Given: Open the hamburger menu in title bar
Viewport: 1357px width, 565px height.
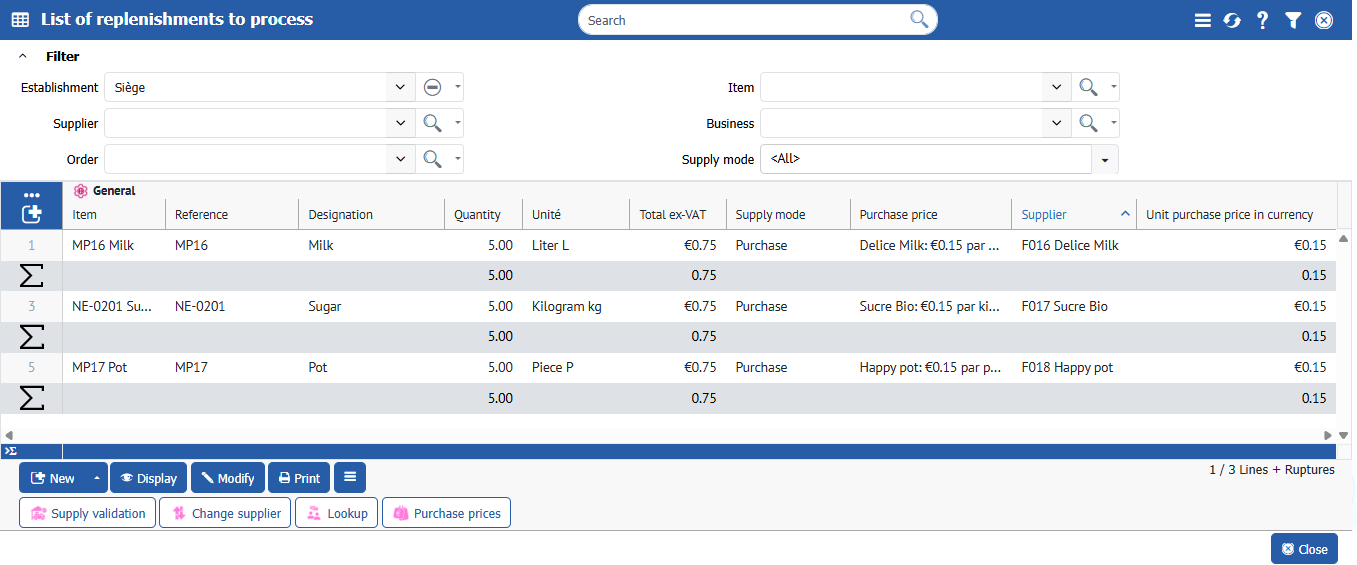Looking at the screenshot, I should [1203, 20].
